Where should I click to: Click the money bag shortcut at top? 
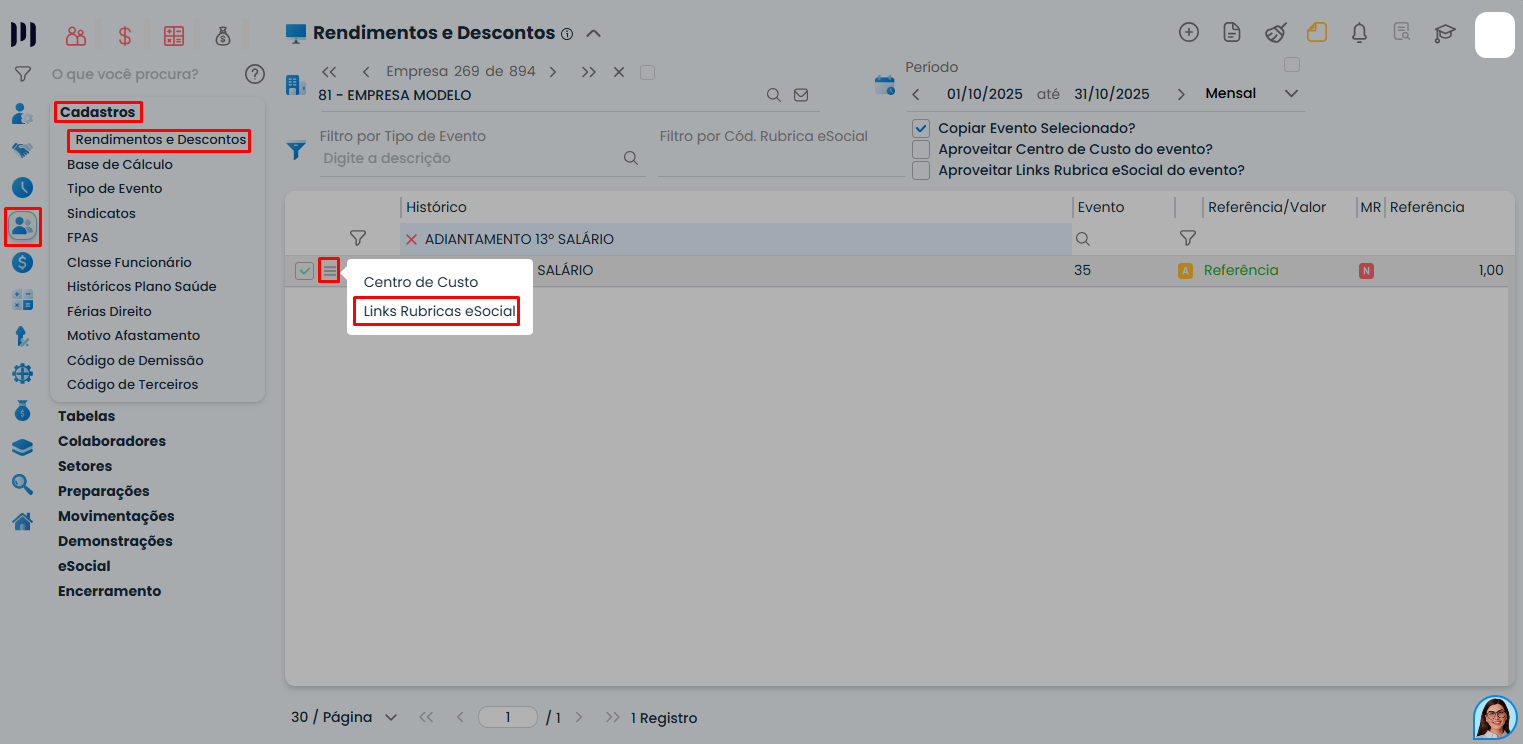tap(223, 36)
